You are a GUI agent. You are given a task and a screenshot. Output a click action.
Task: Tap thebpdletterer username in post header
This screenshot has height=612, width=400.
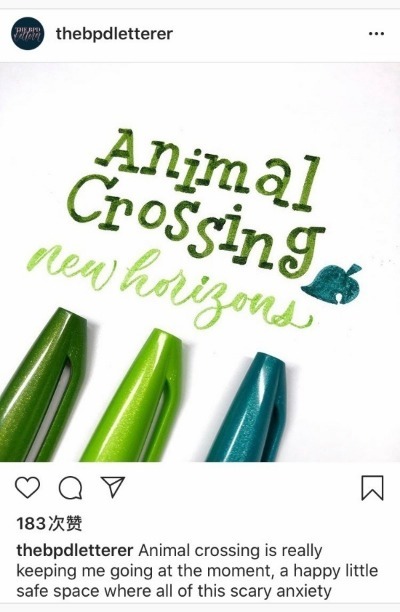pos(114,34)
